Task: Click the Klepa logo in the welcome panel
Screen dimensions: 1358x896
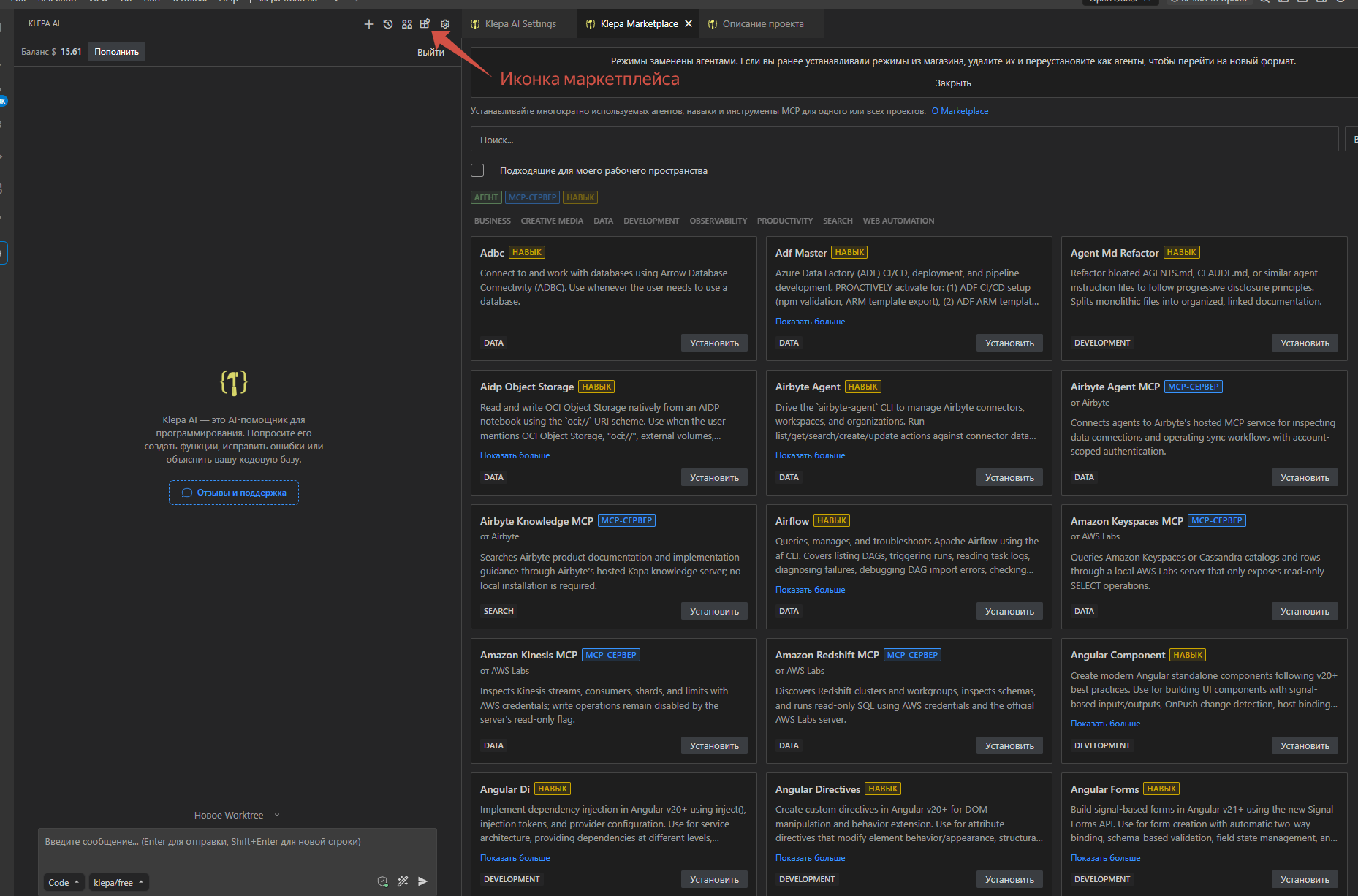Action: click(234, 382)
